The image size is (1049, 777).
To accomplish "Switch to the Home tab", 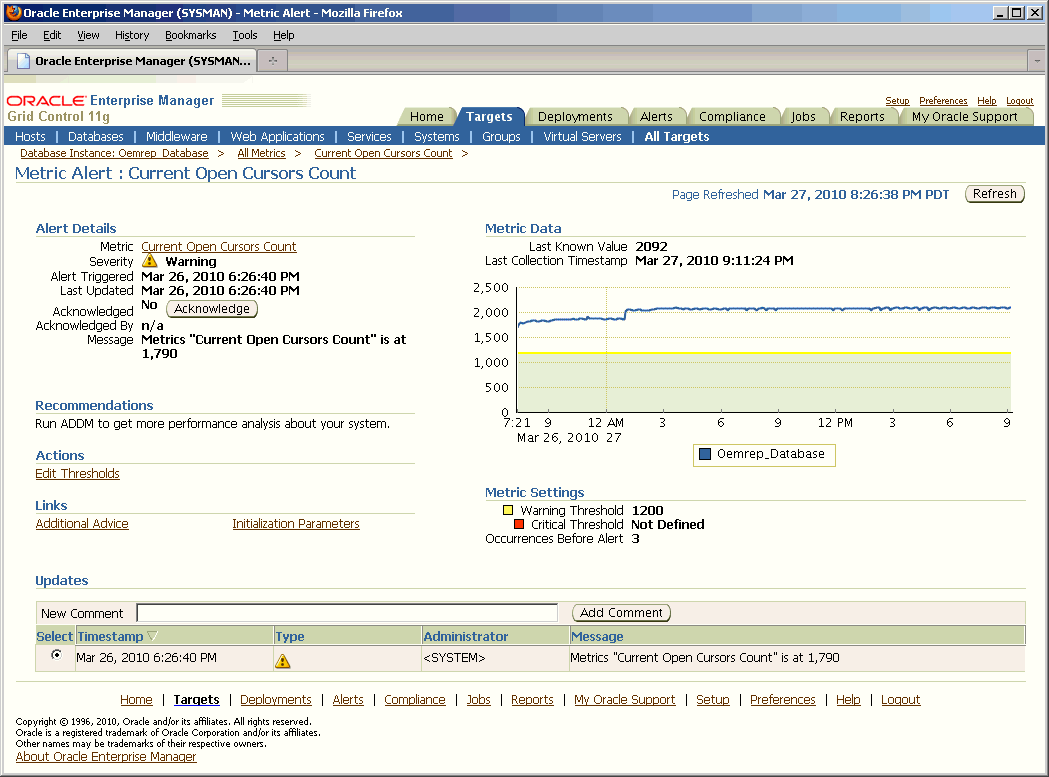I will pyautogui.click(x=427, y=116).
